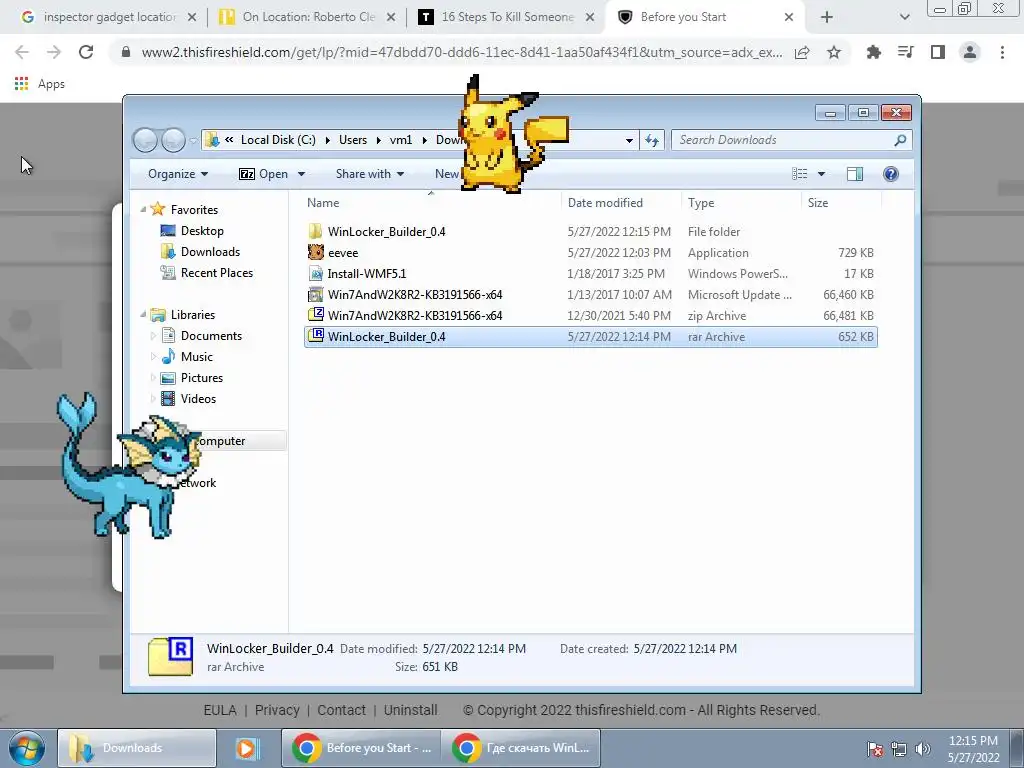The height and width of the screenshot is (768, 1024).
Task: Open a new Chrome tab with plus button
Action: [827, 17]
